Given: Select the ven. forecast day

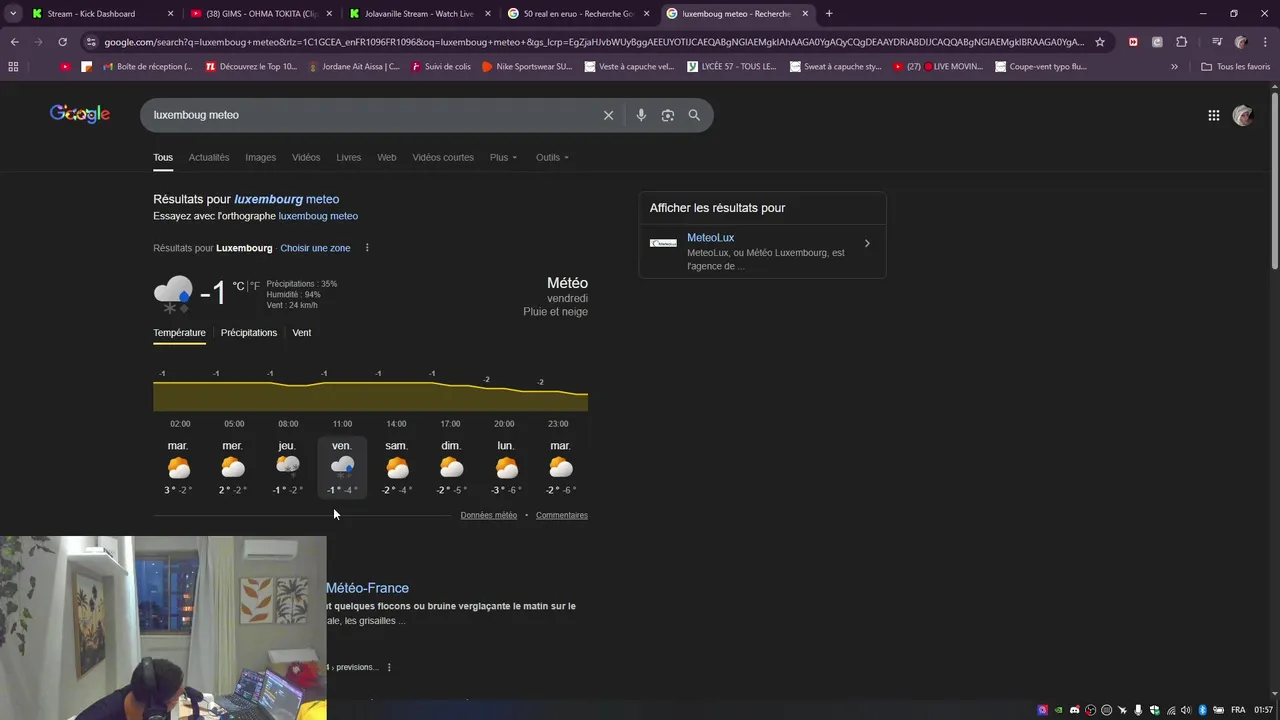Looking at the screenshot, I should coord(342,467).
